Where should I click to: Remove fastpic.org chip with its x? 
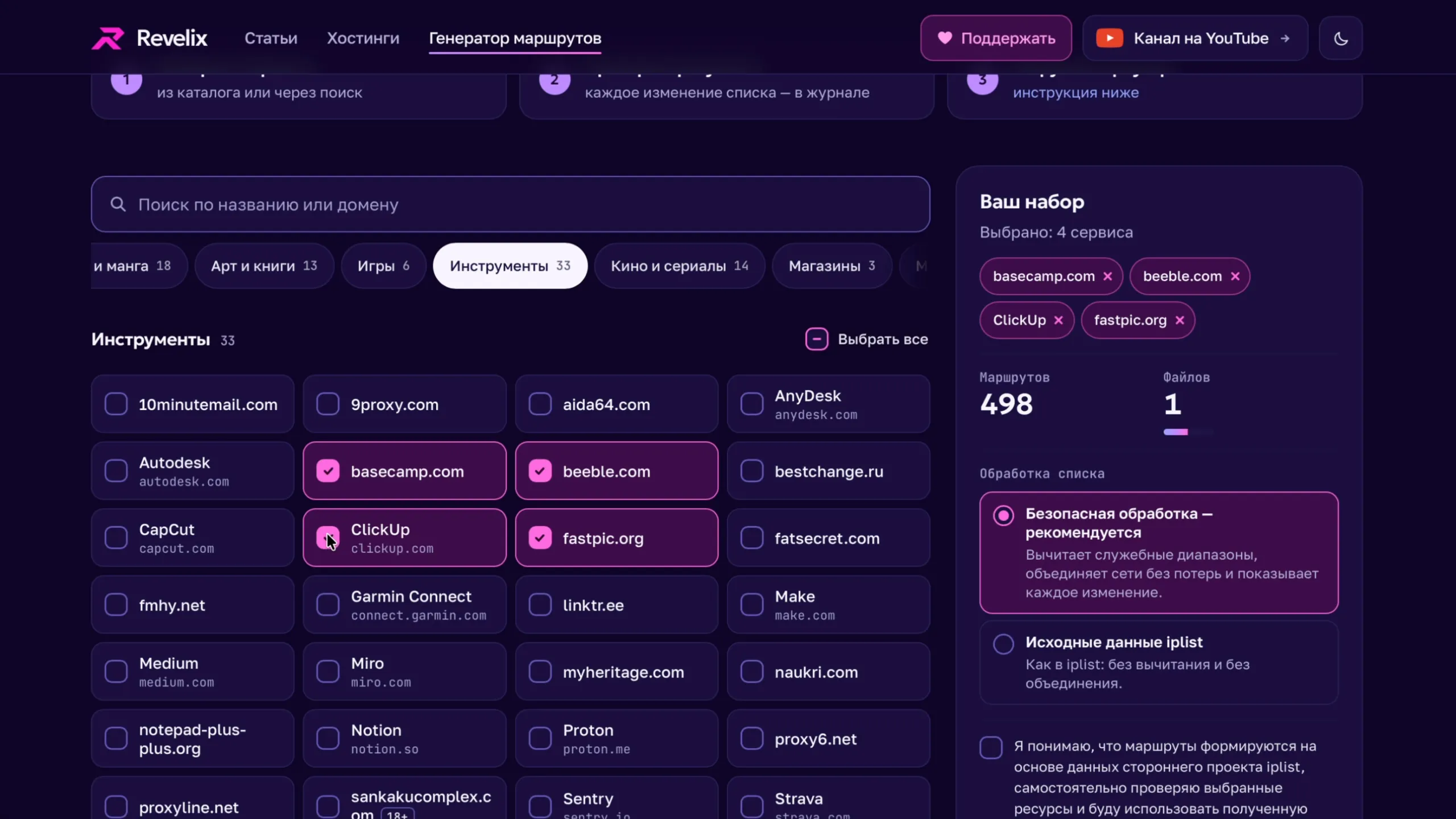pyautogui.click(x=1180, y=320)
